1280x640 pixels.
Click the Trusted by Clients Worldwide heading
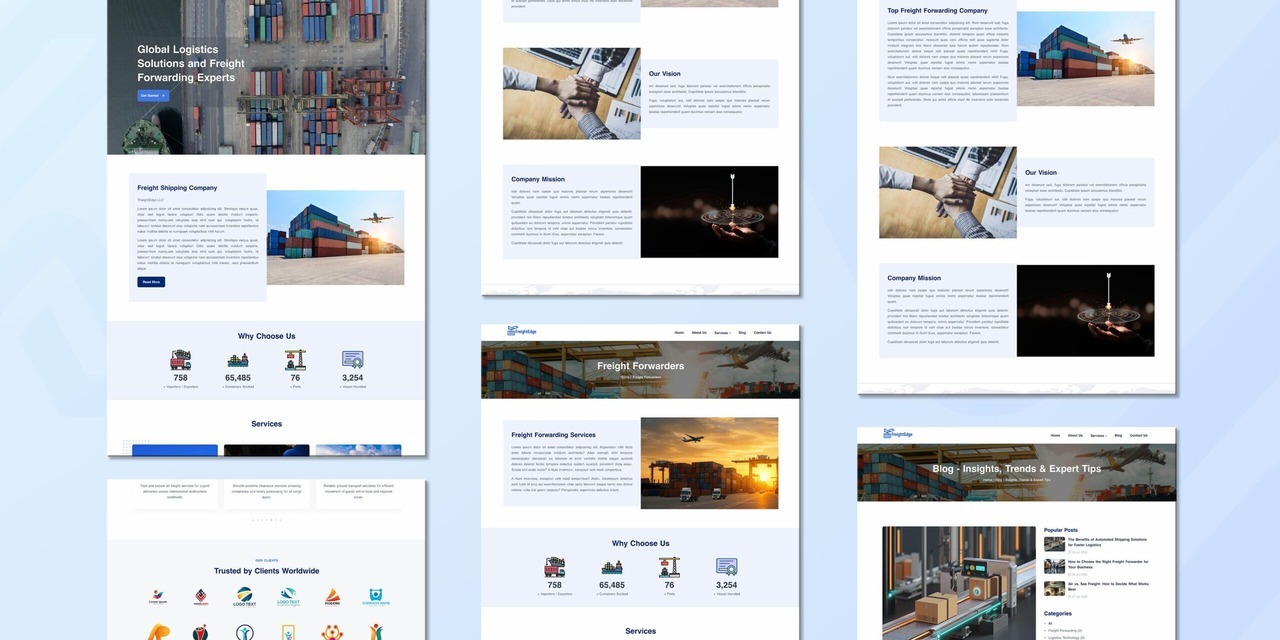[x=266, y=571]
